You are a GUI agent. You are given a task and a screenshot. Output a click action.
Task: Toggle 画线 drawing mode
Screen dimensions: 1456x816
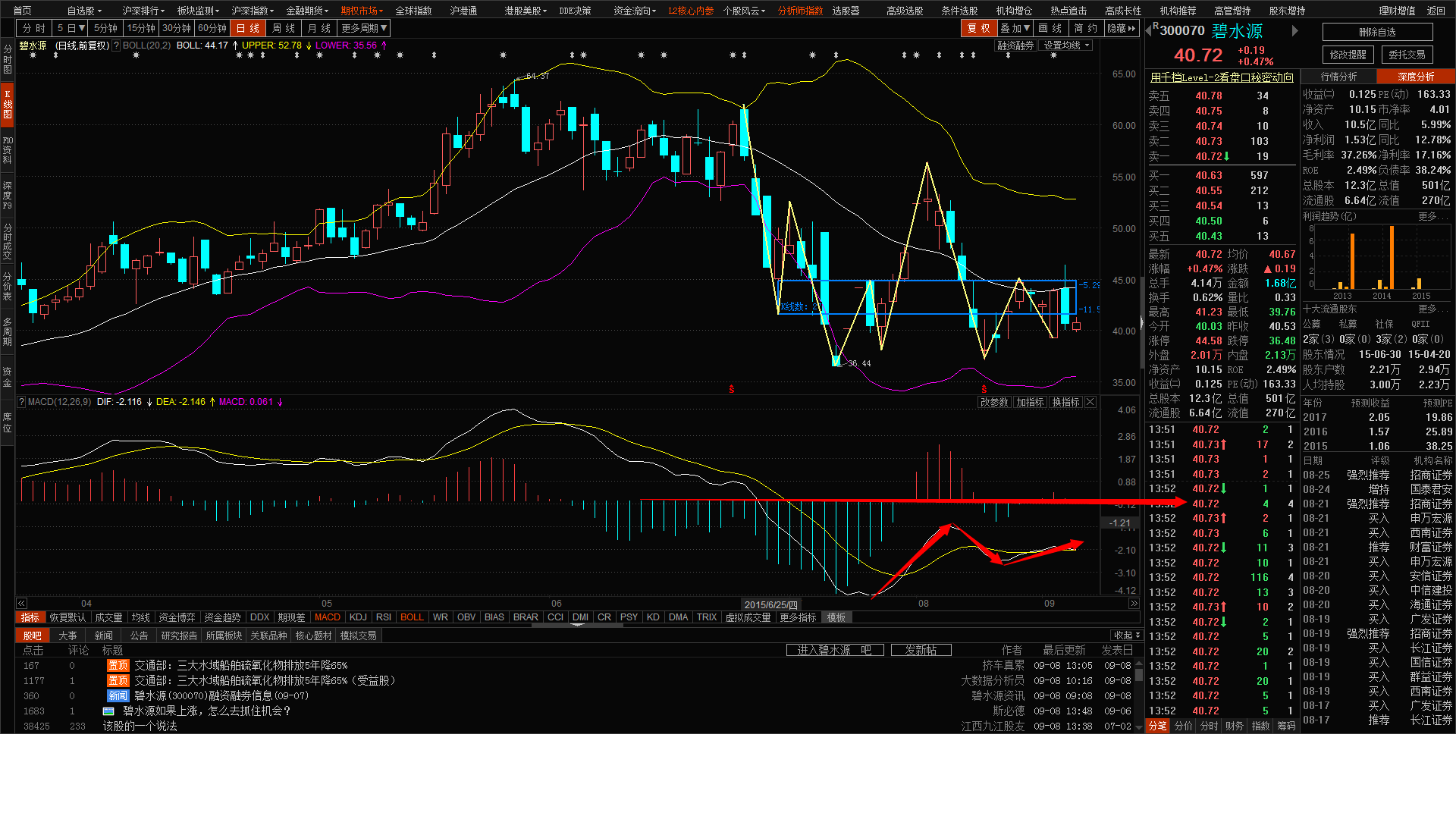[x=1050, y=28]
